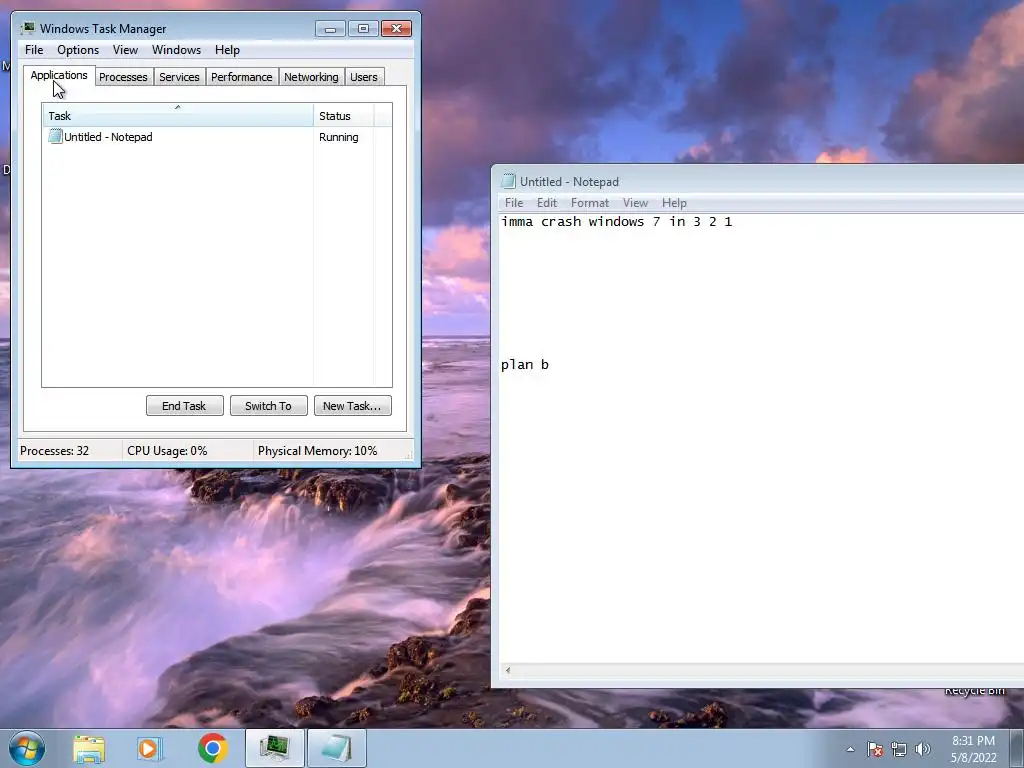Image resolution: width=1024 pixels, height=768 pixels.
Task: Open the Help menu in Task Manager
Action: tap(227, 50)
